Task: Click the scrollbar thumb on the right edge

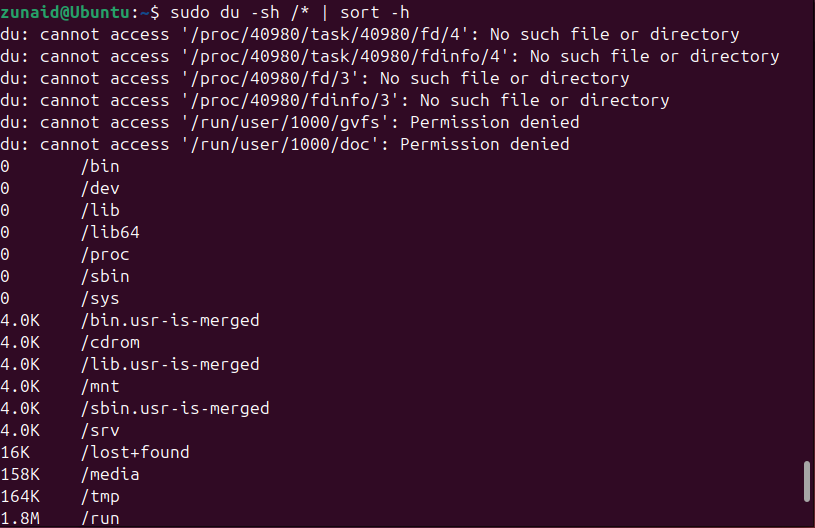Action: pos(807,481)
